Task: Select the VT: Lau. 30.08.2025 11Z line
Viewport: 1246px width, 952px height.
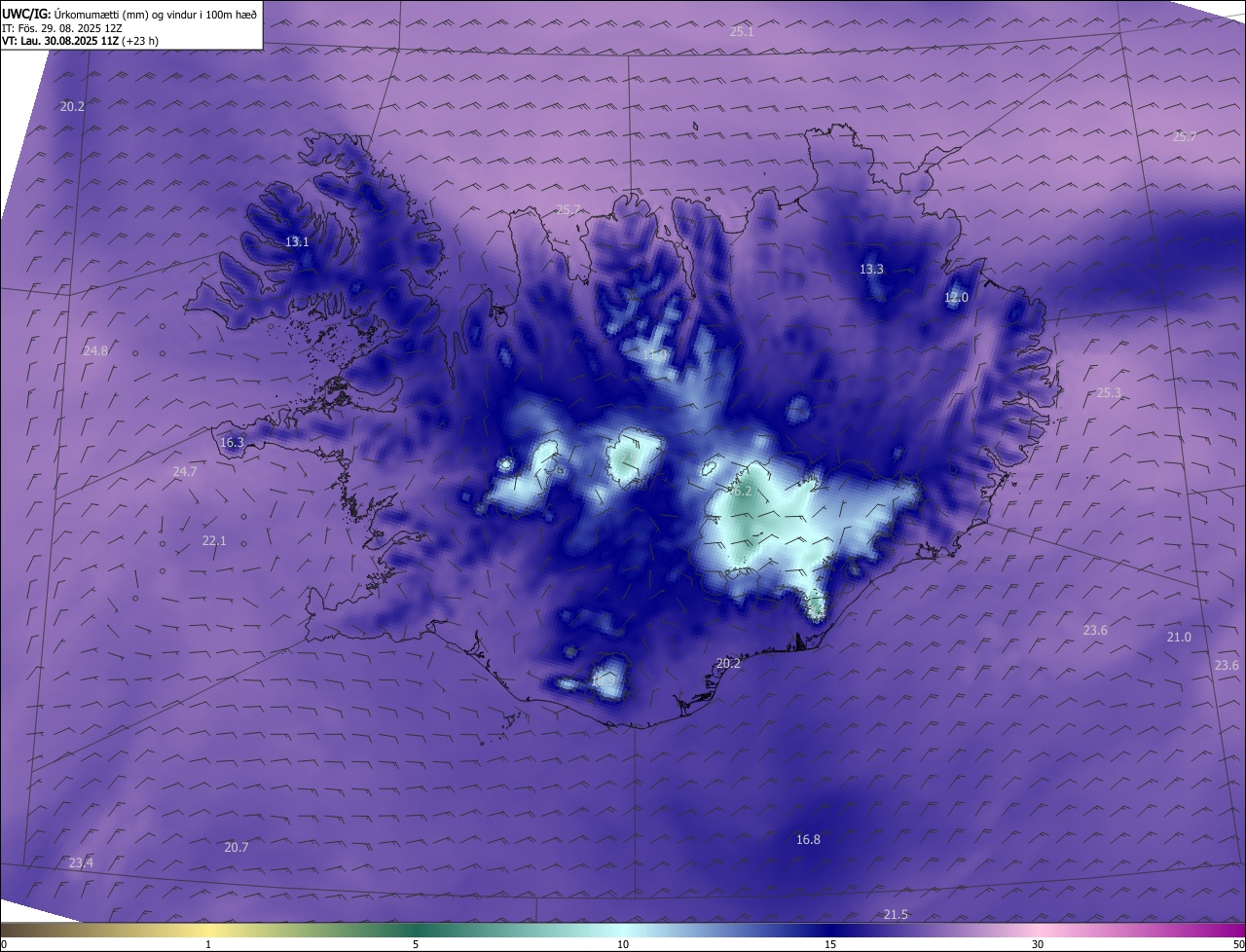Action: pos(81,42)
